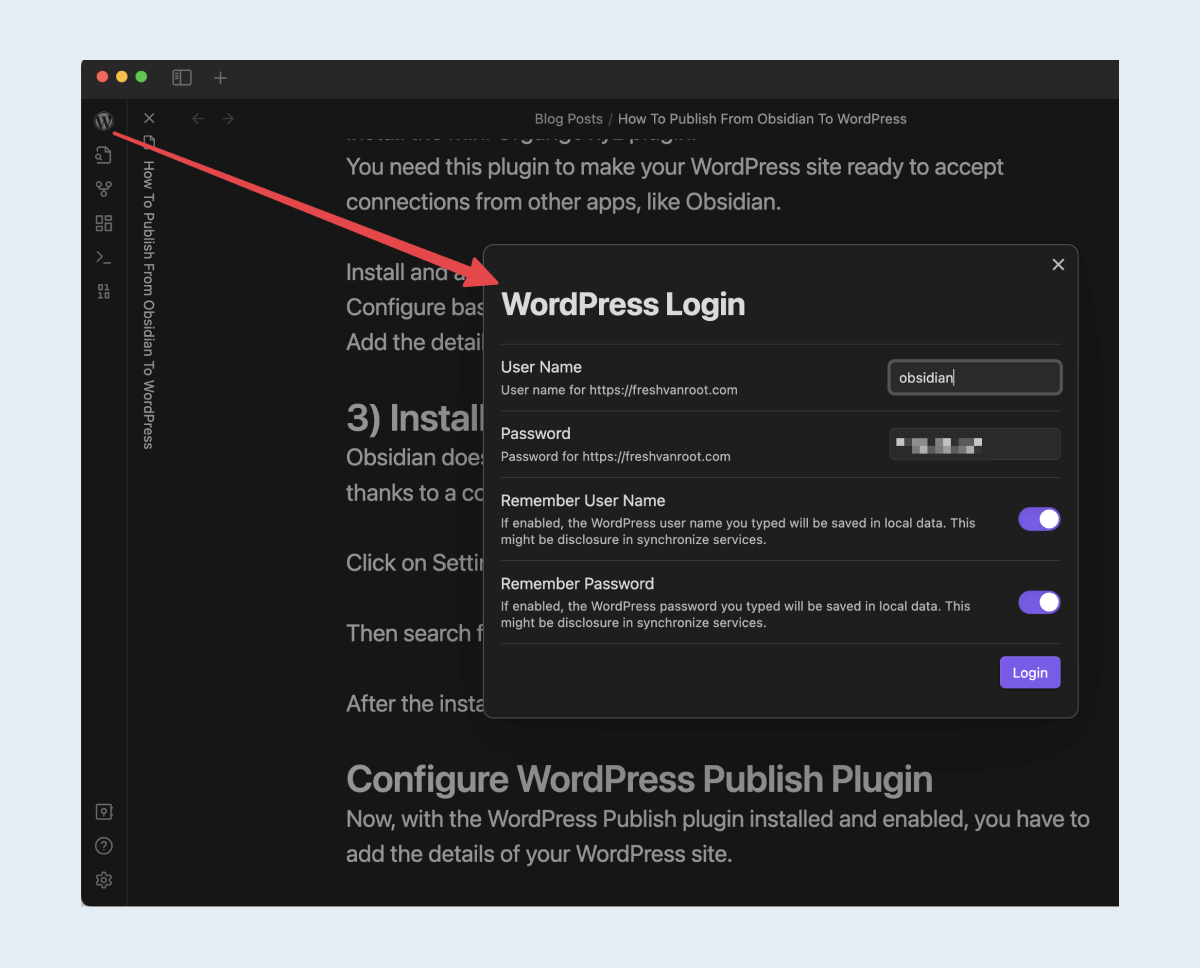1200x968 pixels.
Task: Click 'User name for https://freshvanroot.com' description
Action: 619,390
